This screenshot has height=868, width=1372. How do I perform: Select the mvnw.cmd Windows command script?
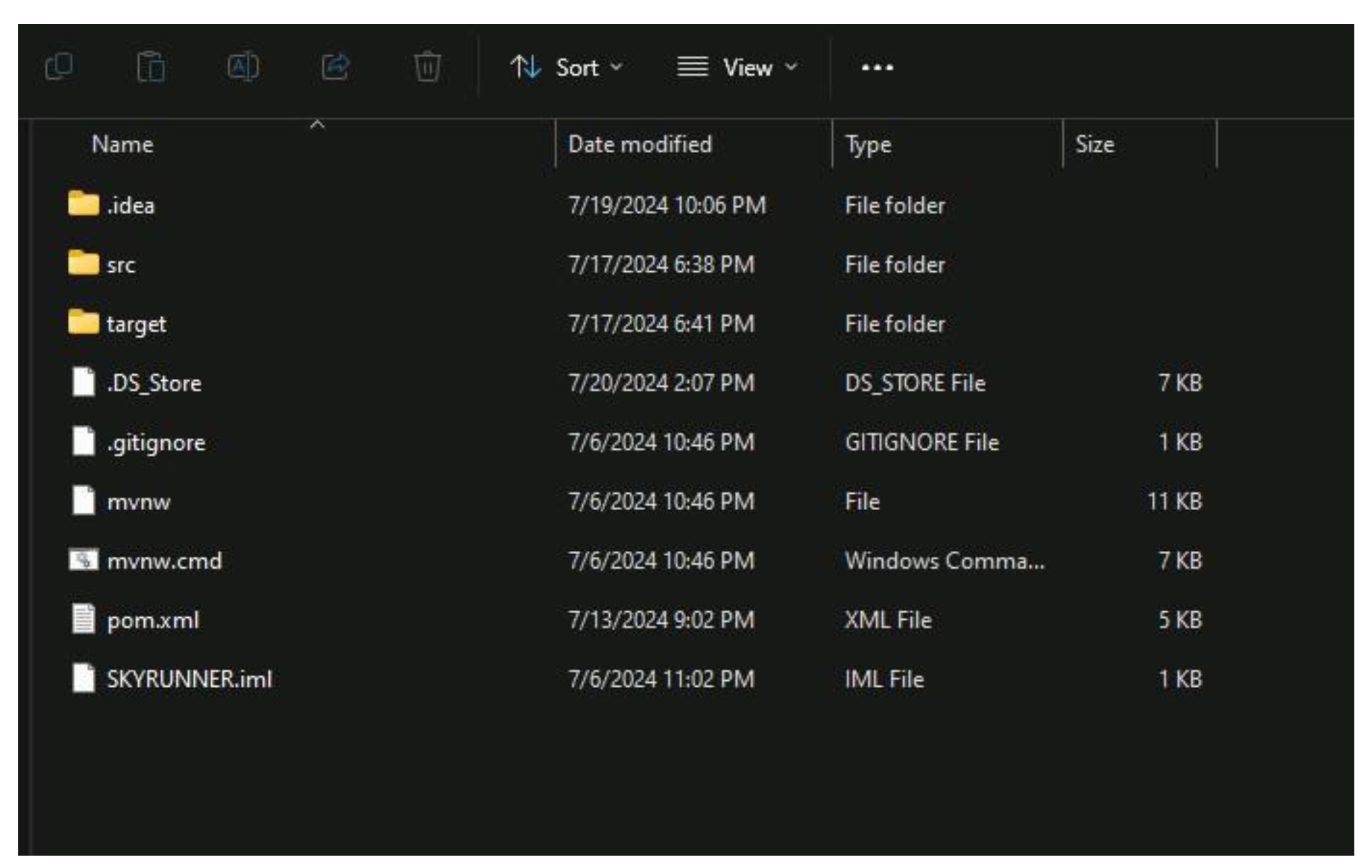click(165, 561)
